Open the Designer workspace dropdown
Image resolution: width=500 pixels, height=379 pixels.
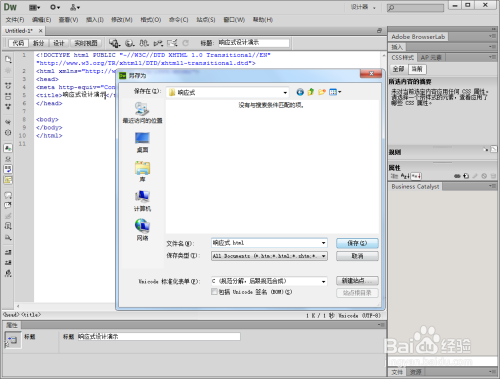(363, 7)
